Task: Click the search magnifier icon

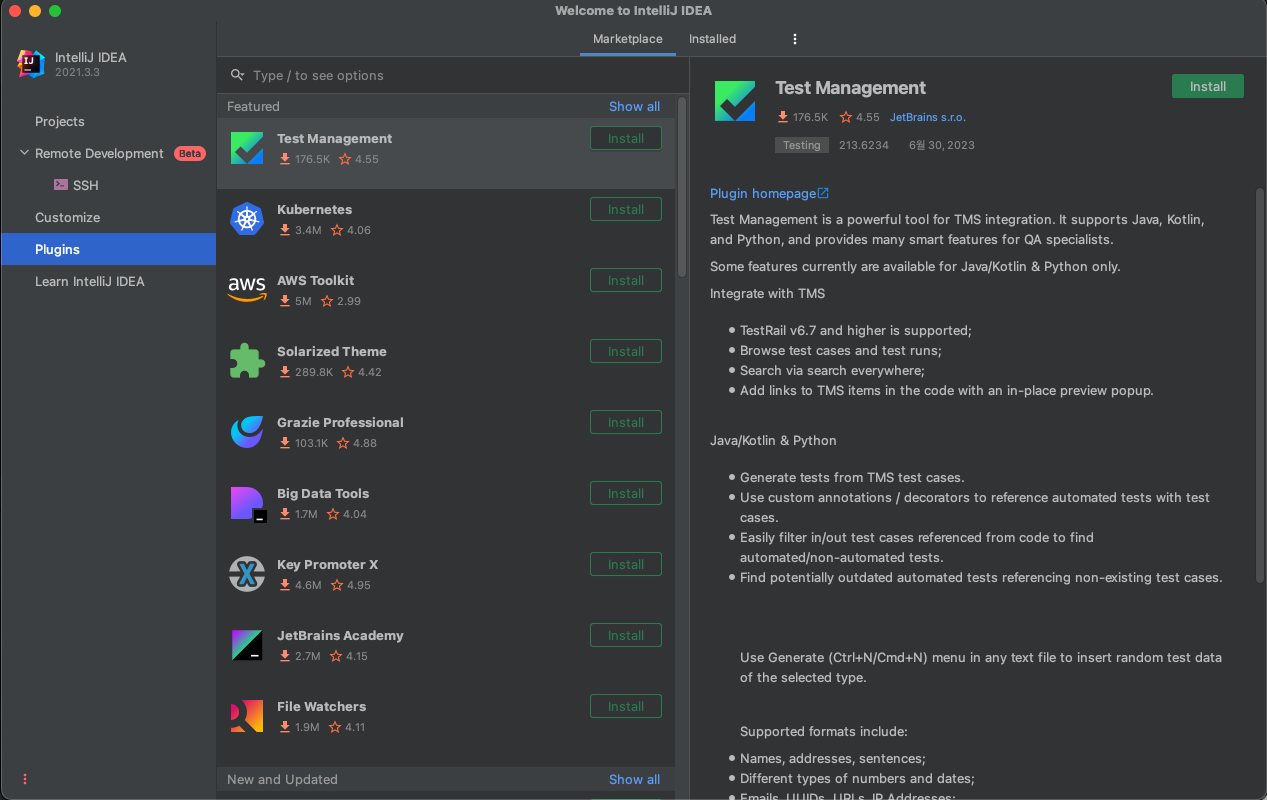Action: (x=238, y=75)
